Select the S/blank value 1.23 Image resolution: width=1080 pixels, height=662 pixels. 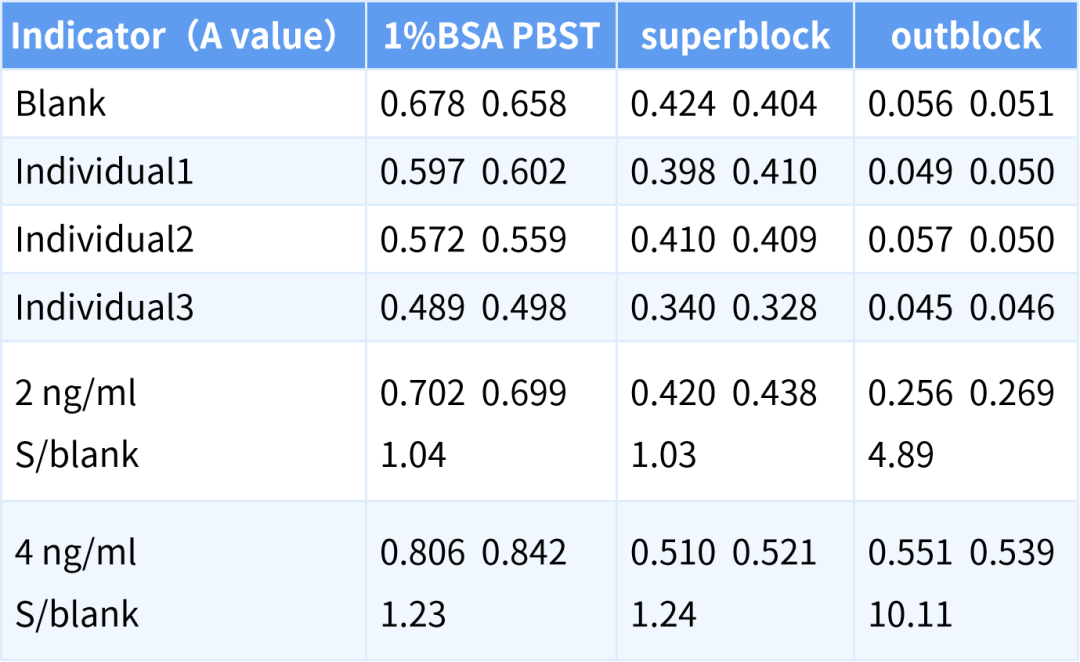[x=413, y=613]
